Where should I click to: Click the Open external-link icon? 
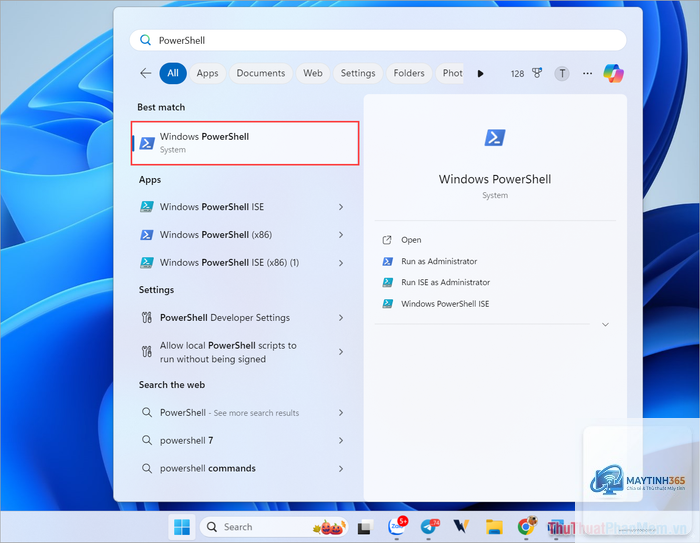click(x=387, y=240)
